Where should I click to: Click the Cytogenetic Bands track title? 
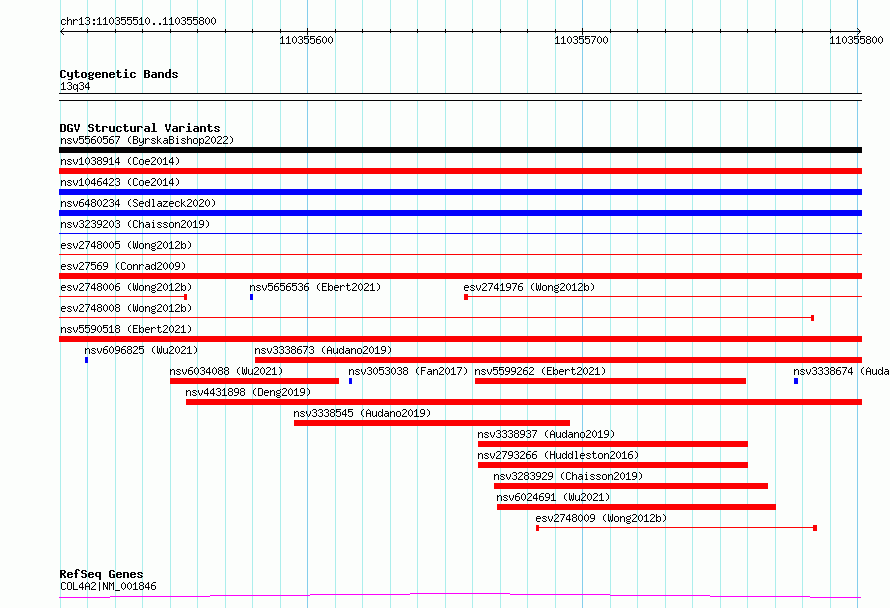click(x=119, y=74)
